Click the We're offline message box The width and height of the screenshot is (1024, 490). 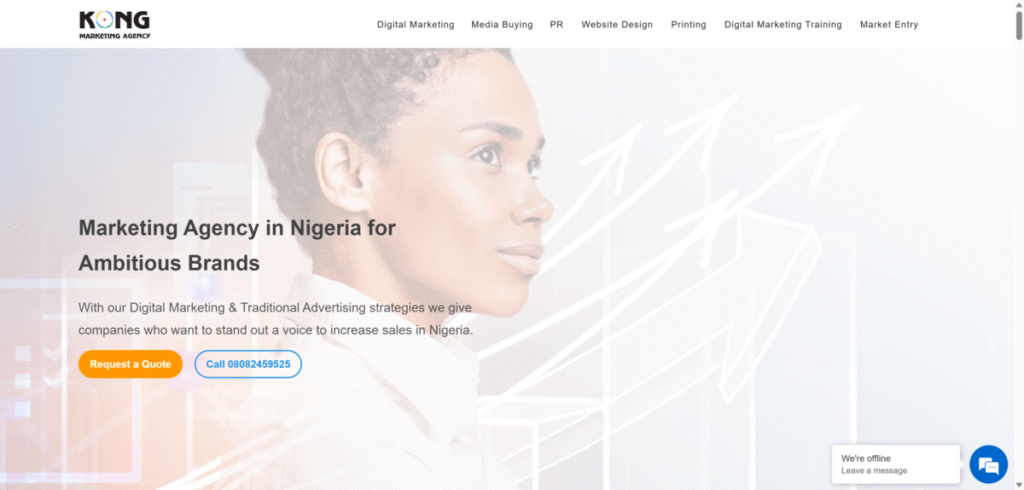point(896,464)
